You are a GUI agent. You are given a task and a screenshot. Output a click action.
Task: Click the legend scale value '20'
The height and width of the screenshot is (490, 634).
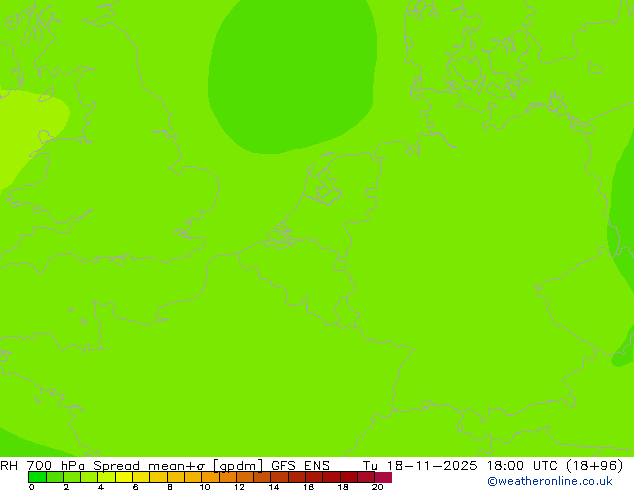coord(377,487)
